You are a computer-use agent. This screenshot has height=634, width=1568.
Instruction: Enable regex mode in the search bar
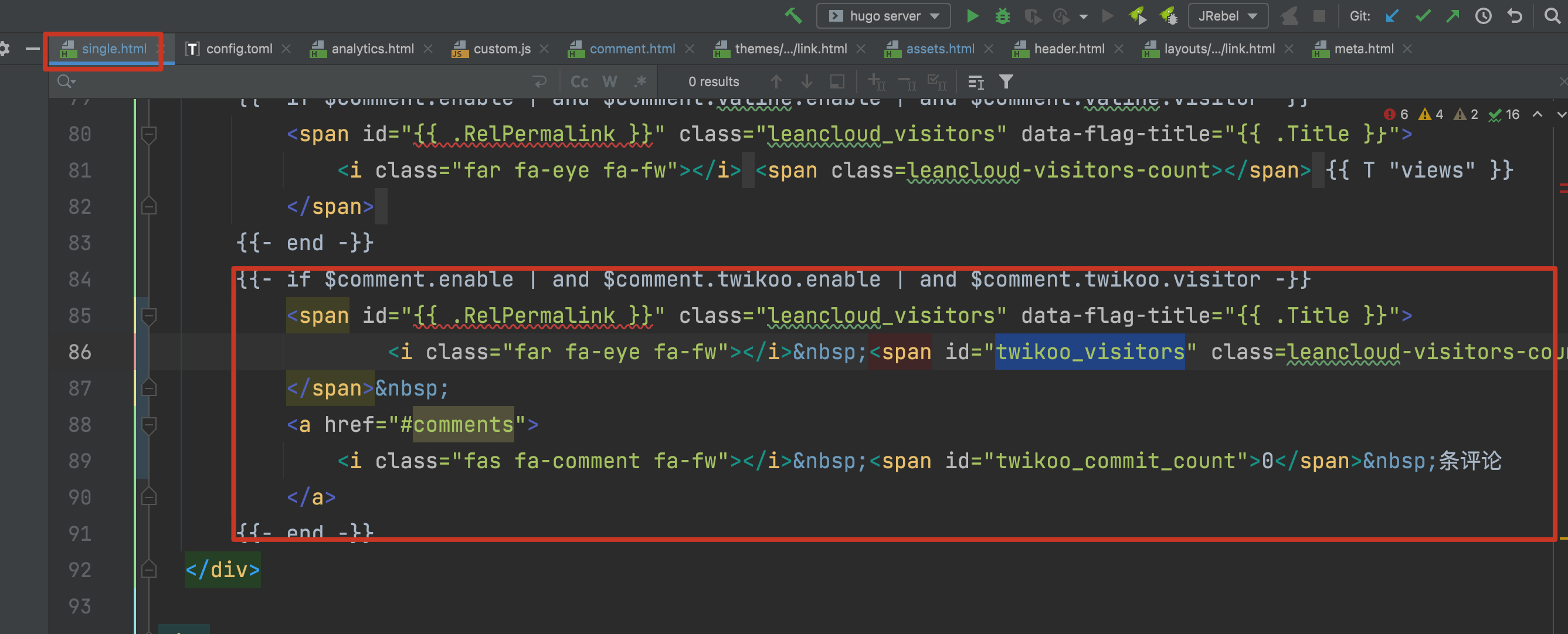pyautogui.click(x=640, y=81)
